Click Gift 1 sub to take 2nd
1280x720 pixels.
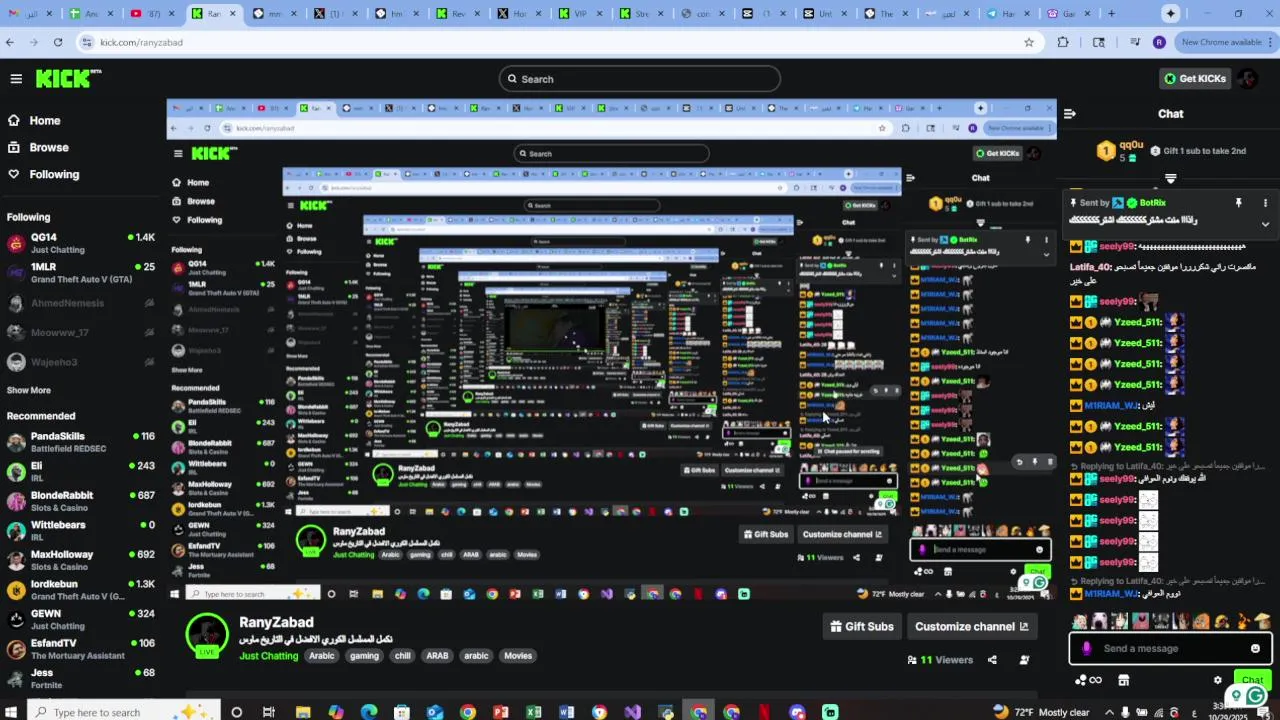1198,151
